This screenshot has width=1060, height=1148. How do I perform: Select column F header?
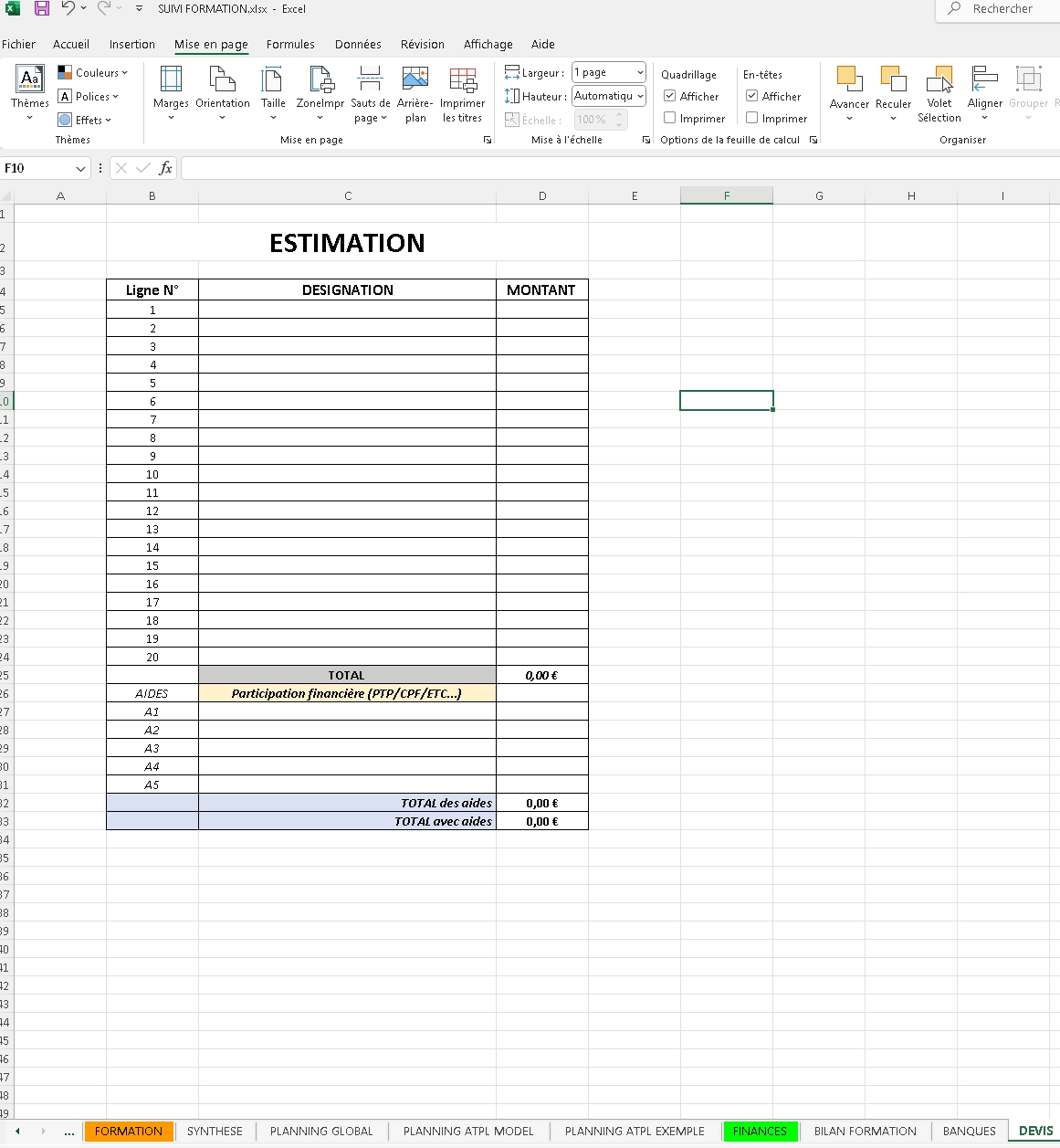coord(727,195)
